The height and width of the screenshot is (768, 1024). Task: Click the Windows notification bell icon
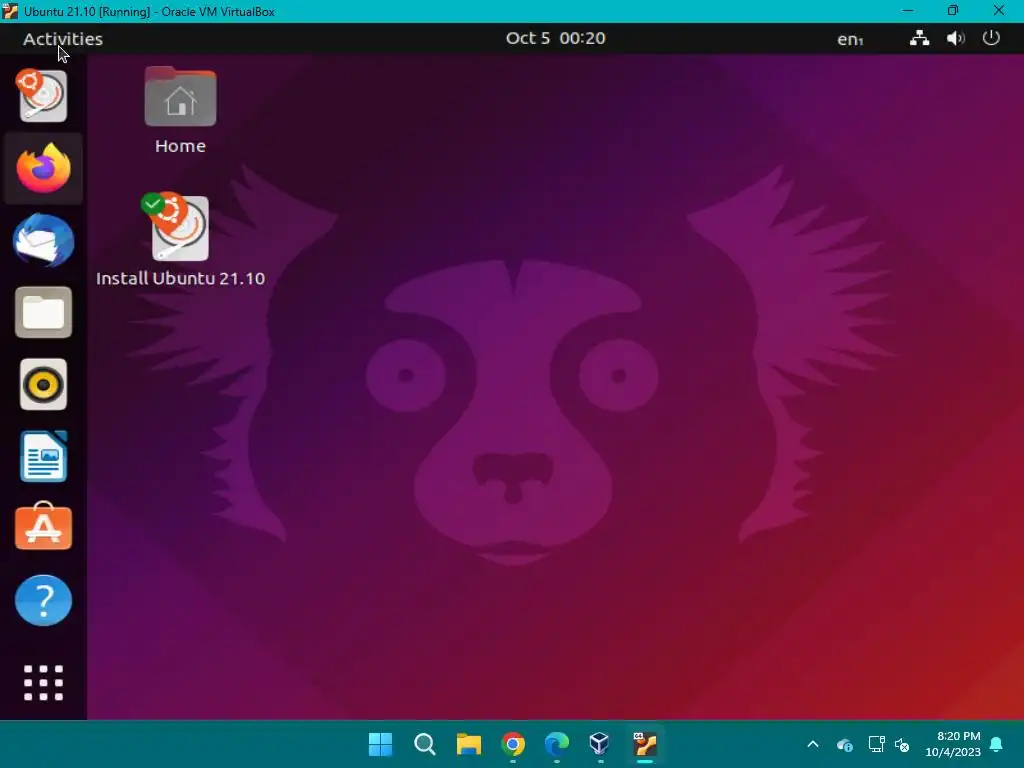(x=997, y=744)
